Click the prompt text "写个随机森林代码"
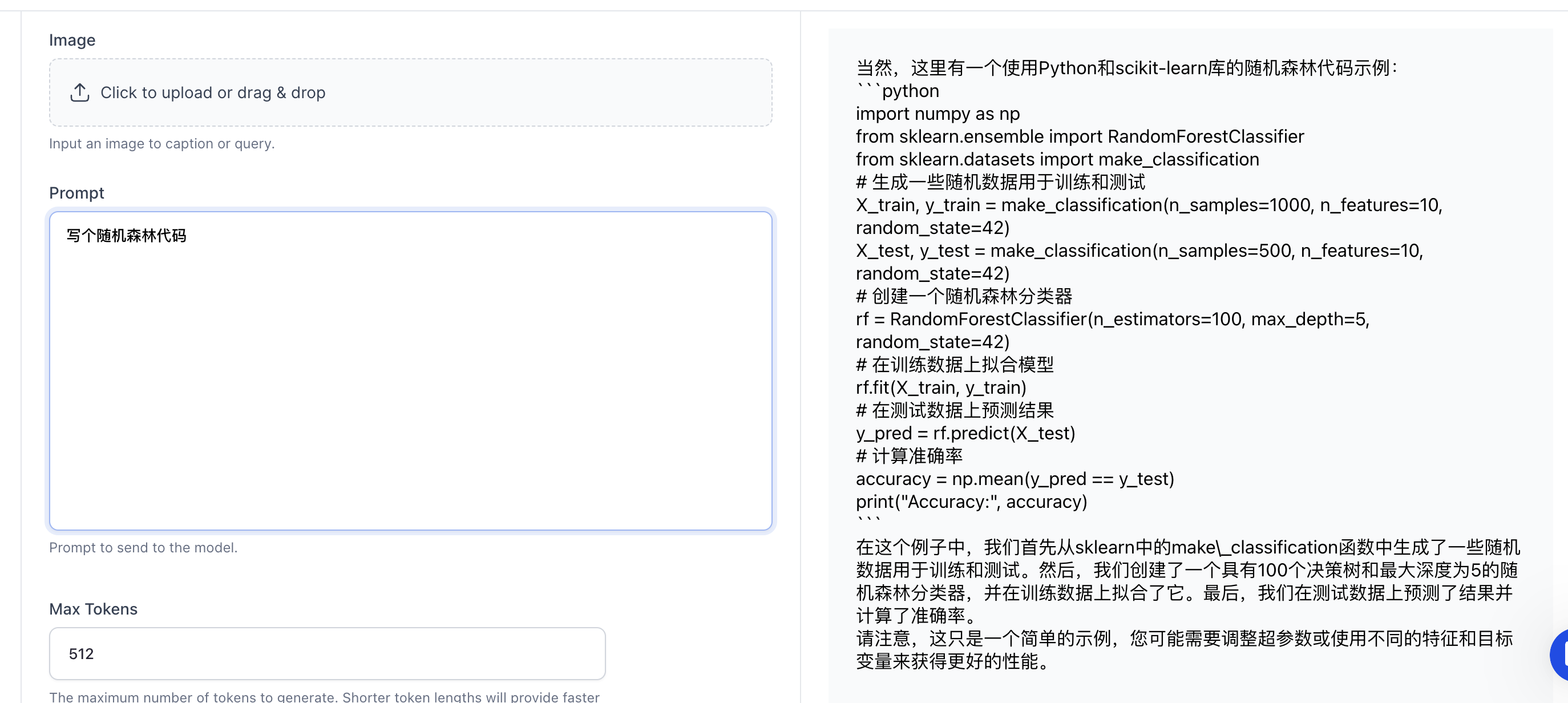Viewport: 1568px width, 703px height. [x=126, y=236]
